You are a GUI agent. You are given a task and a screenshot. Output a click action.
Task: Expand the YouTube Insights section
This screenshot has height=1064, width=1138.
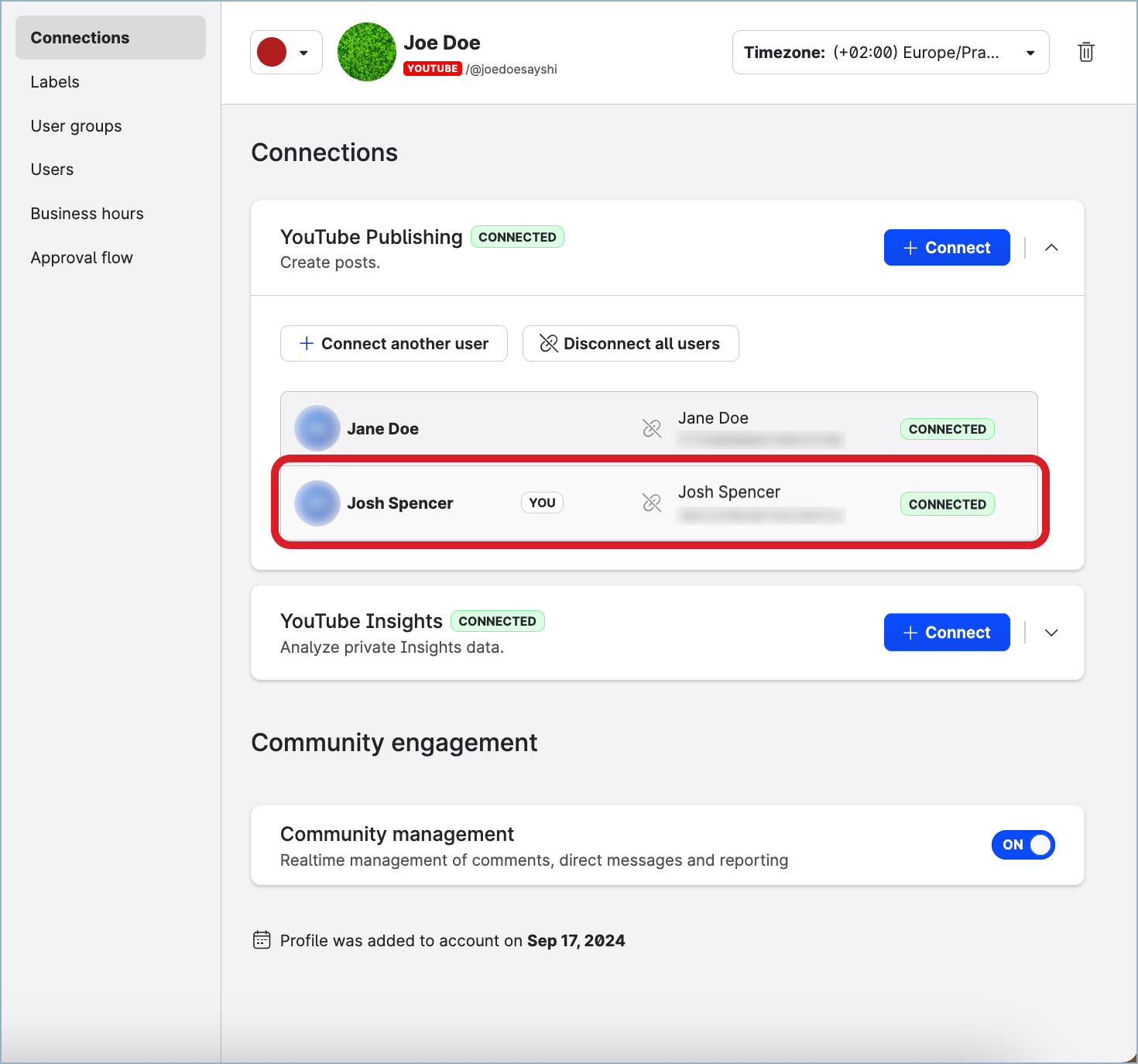coord(1051,633)
